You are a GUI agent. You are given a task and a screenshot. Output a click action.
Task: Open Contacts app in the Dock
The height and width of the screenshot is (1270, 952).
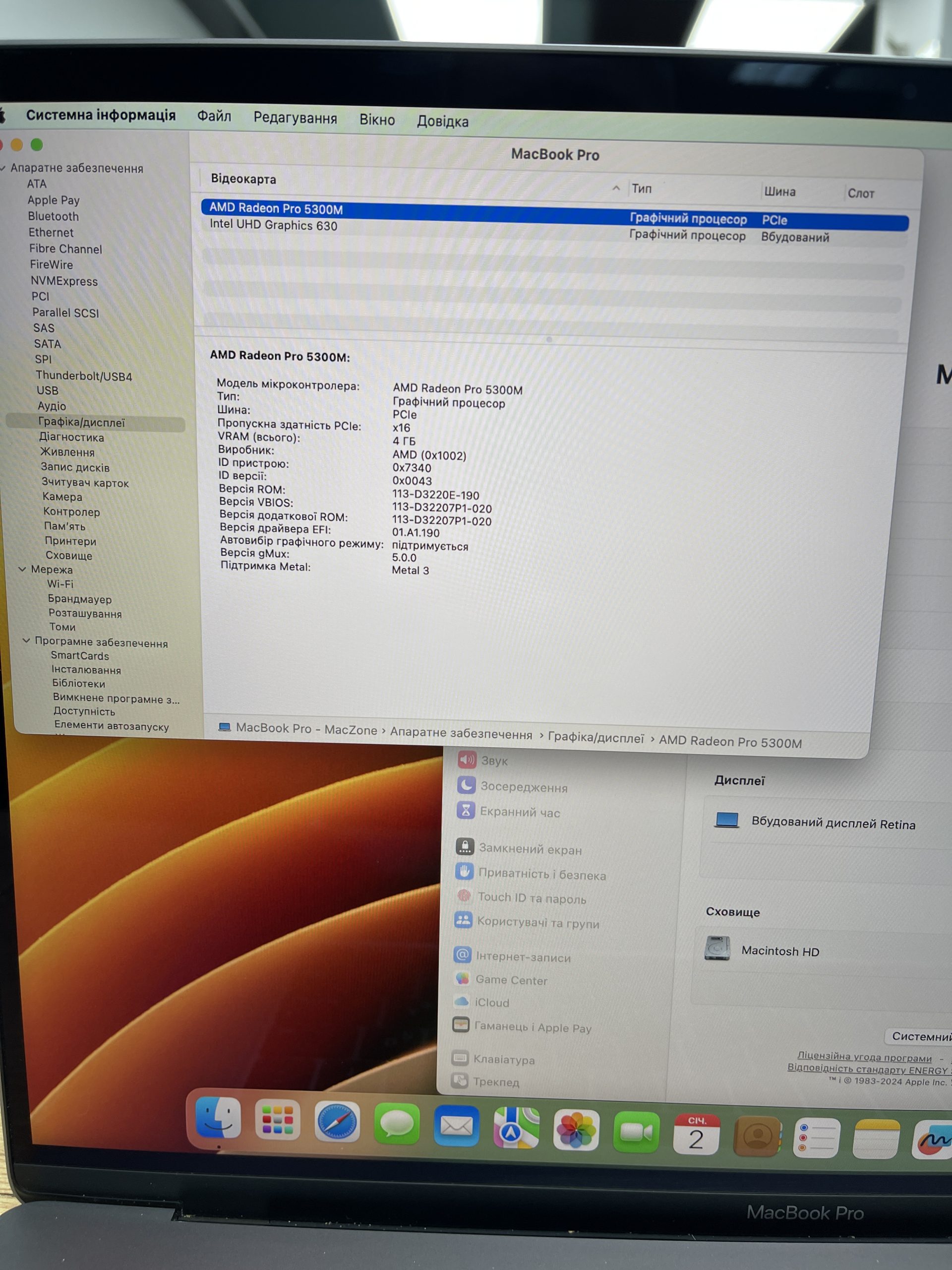click(x=757, y=1136)
